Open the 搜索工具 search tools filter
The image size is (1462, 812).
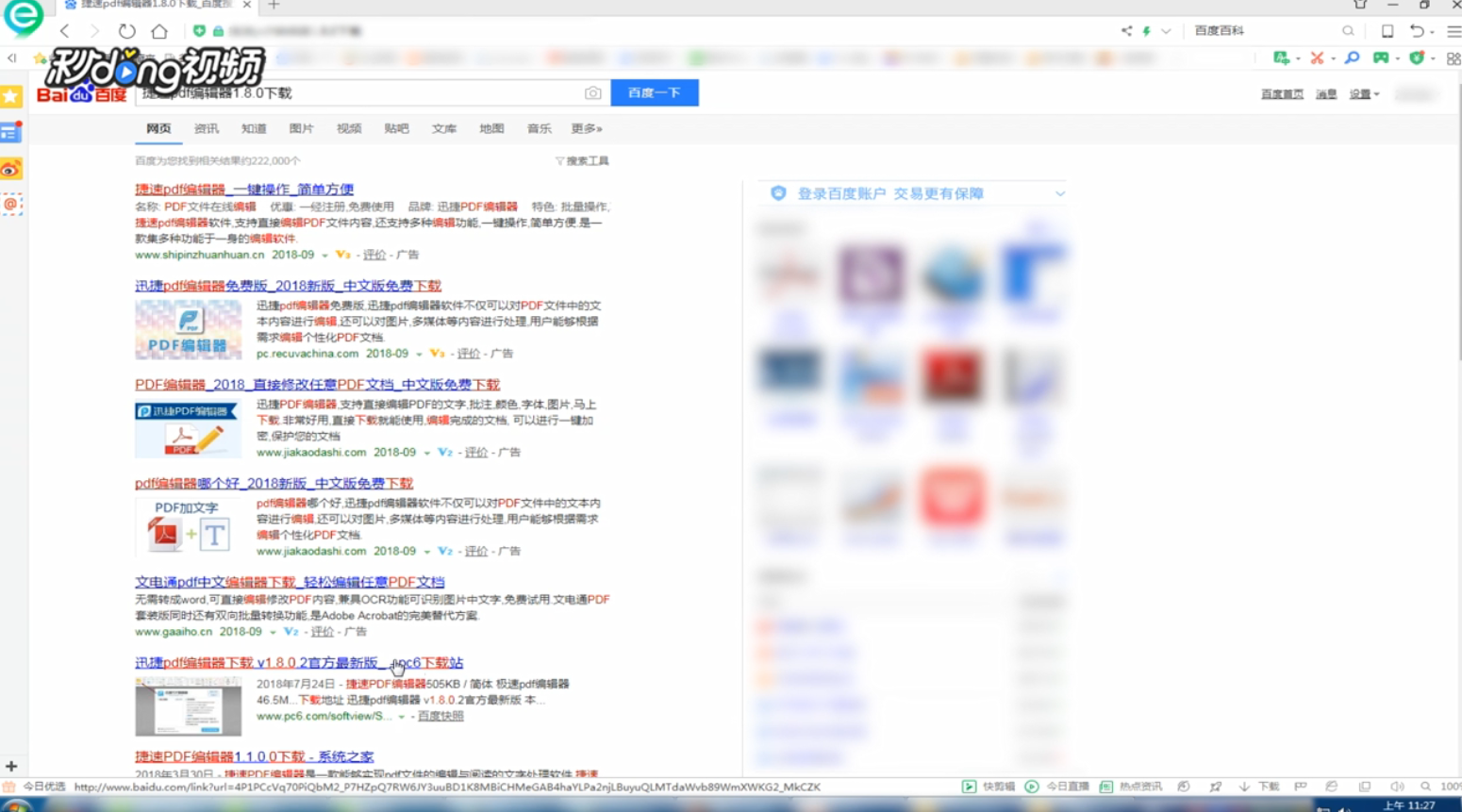(582, 161)
